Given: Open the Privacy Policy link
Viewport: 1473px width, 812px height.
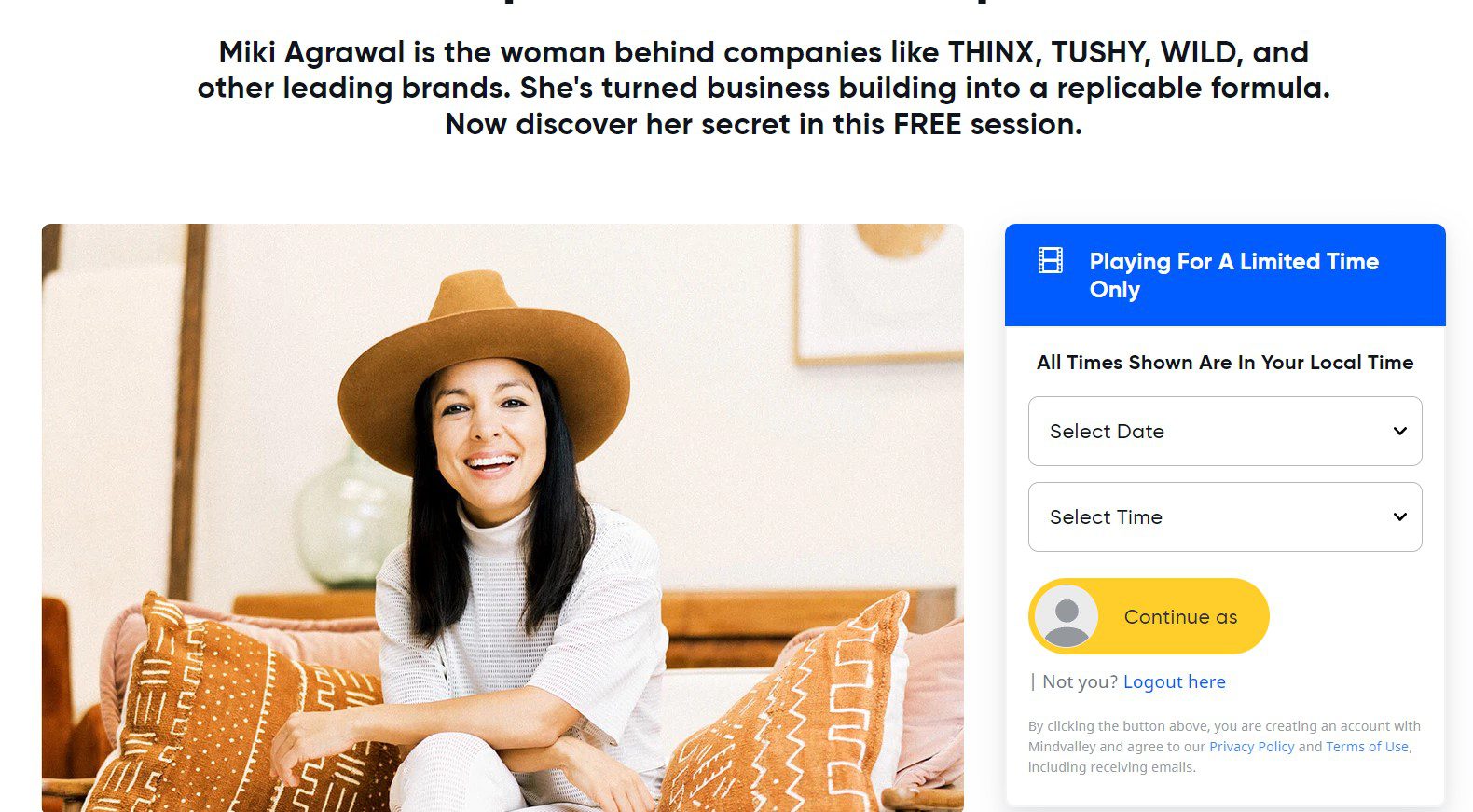Looking at the screenshot, I should click(1252, 747).
